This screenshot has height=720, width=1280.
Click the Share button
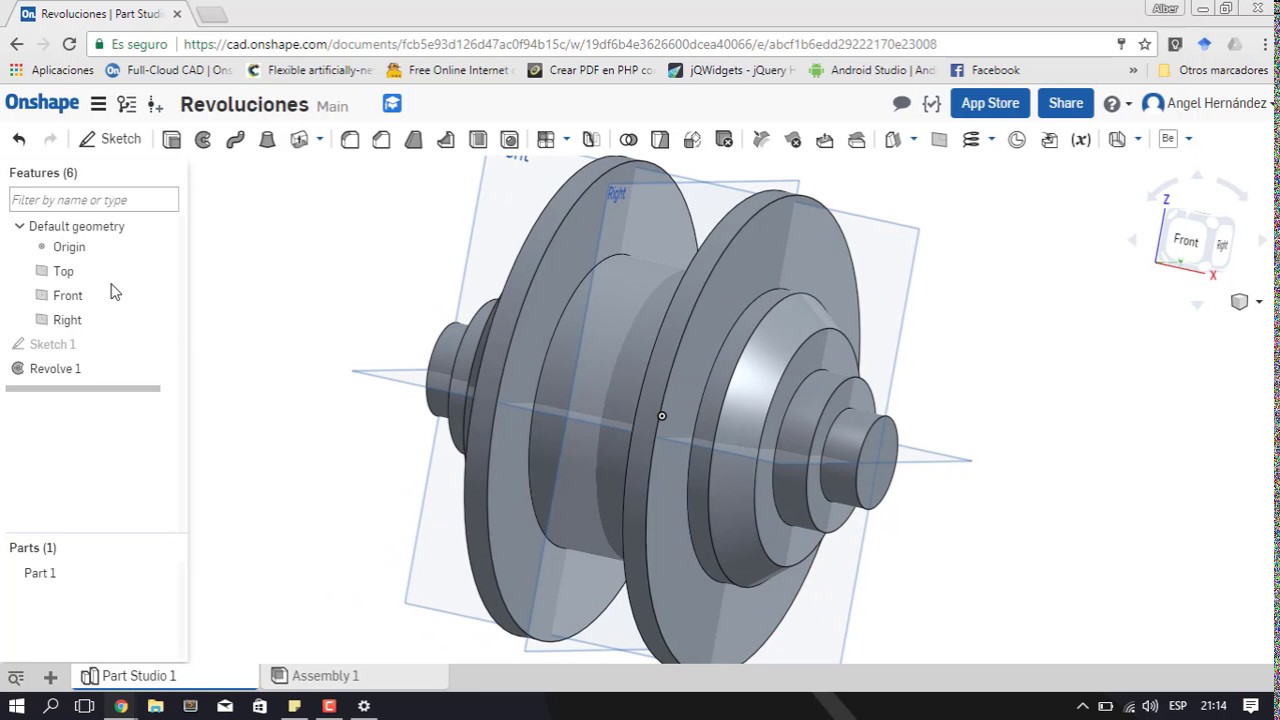(x=1065, y=103)
